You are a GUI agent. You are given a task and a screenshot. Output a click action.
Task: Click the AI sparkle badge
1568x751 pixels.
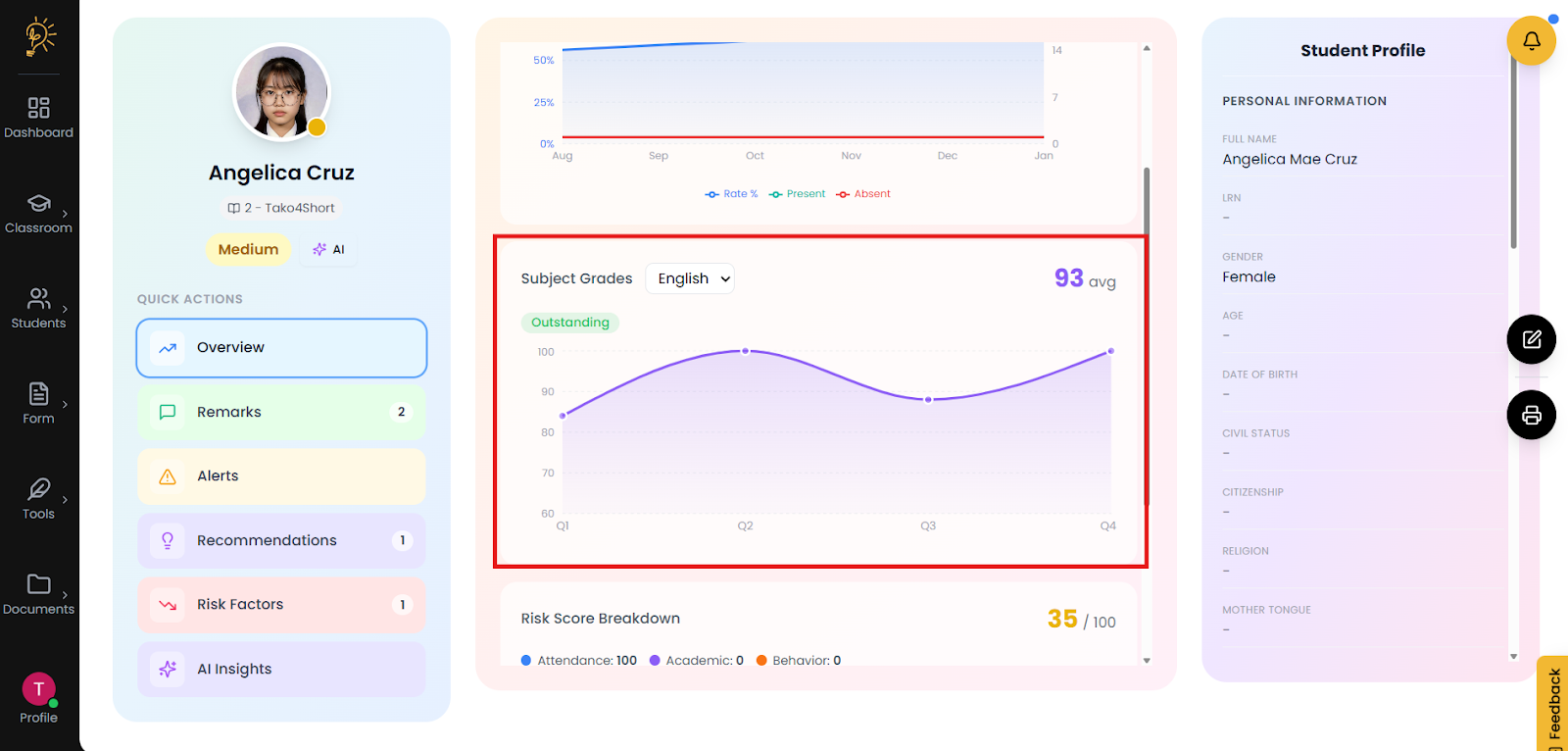328,249
